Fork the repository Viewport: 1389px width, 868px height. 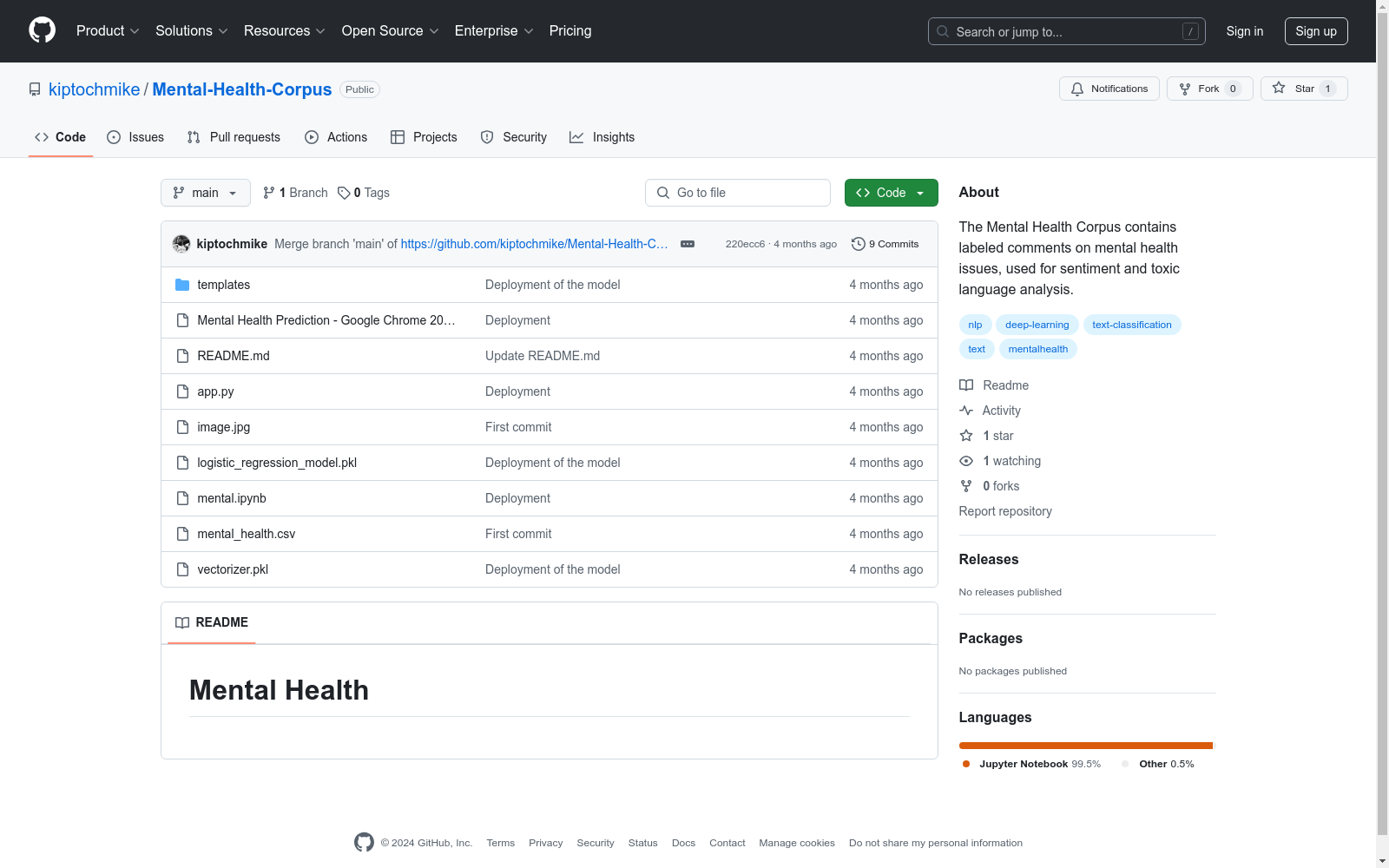point(1209,89)
